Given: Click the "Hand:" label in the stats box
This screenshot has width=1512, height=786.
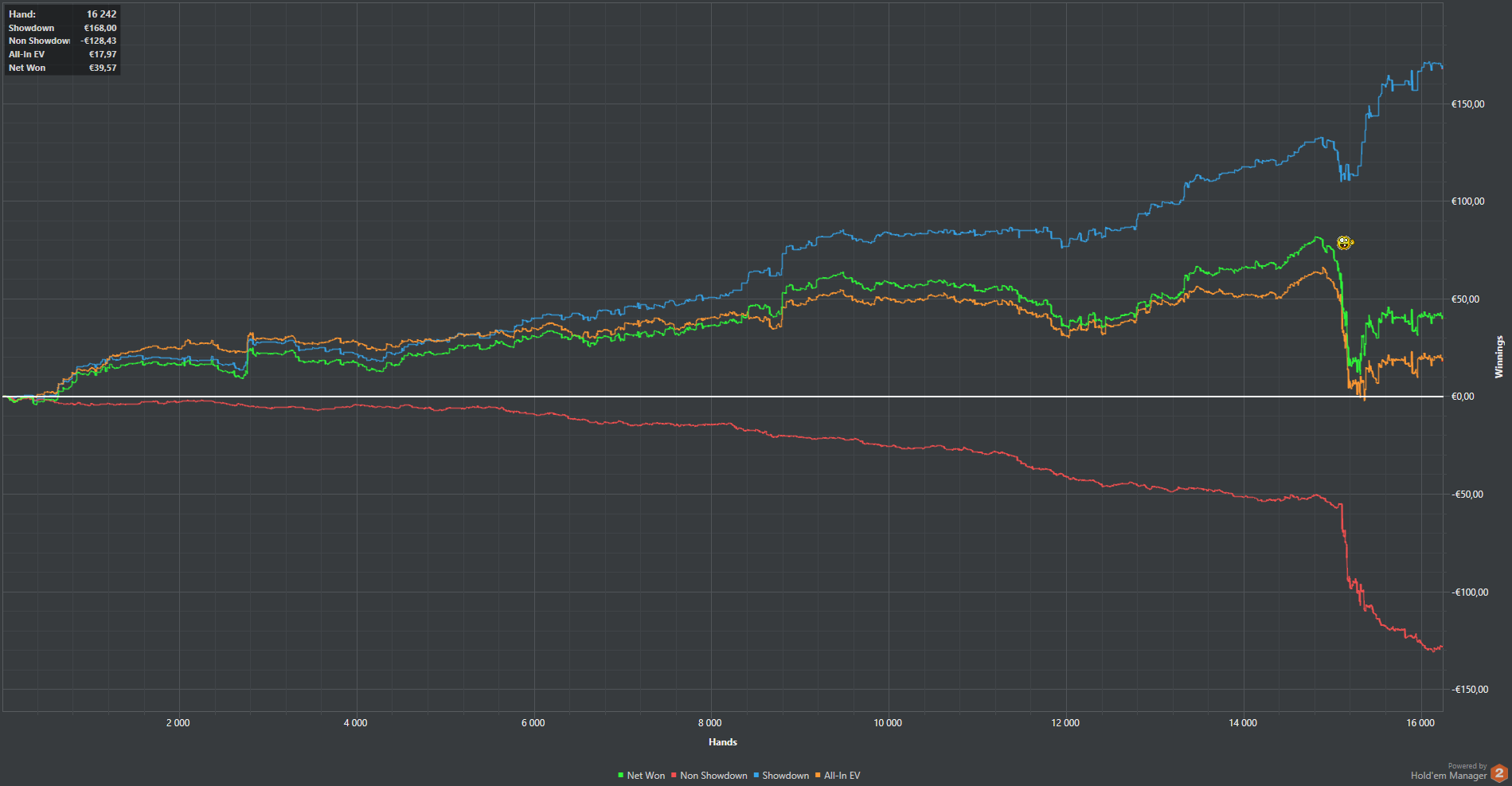Looking at the screenshot, I should tap(22, 14).
